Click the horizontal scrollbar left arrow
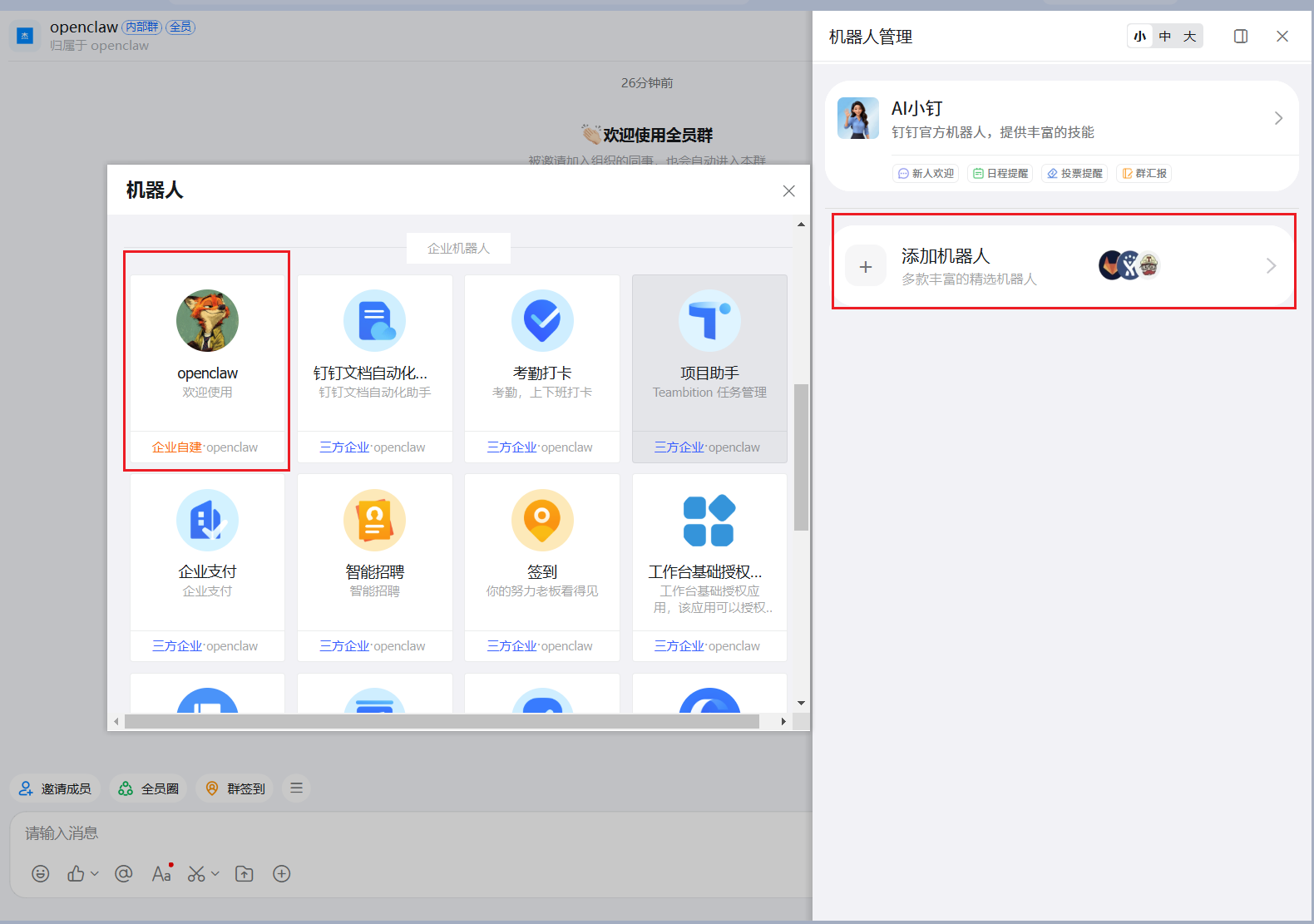 [x=116, y=722]
